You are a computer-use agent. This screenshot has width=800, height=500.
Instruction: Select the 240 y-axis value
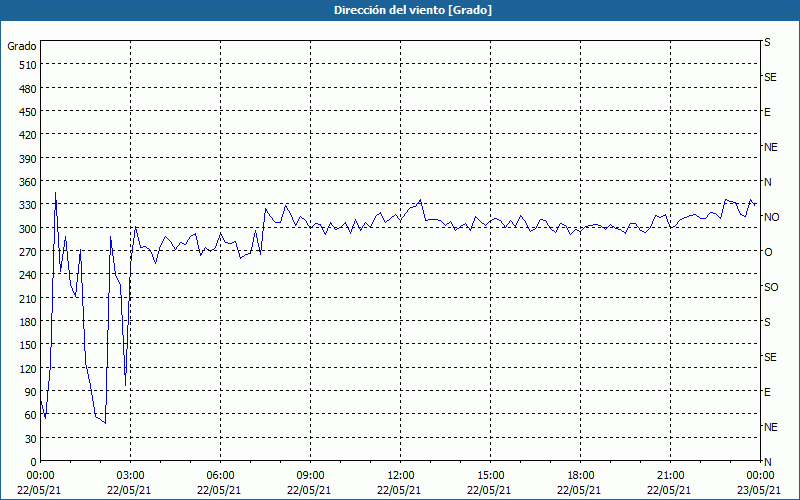28,276
